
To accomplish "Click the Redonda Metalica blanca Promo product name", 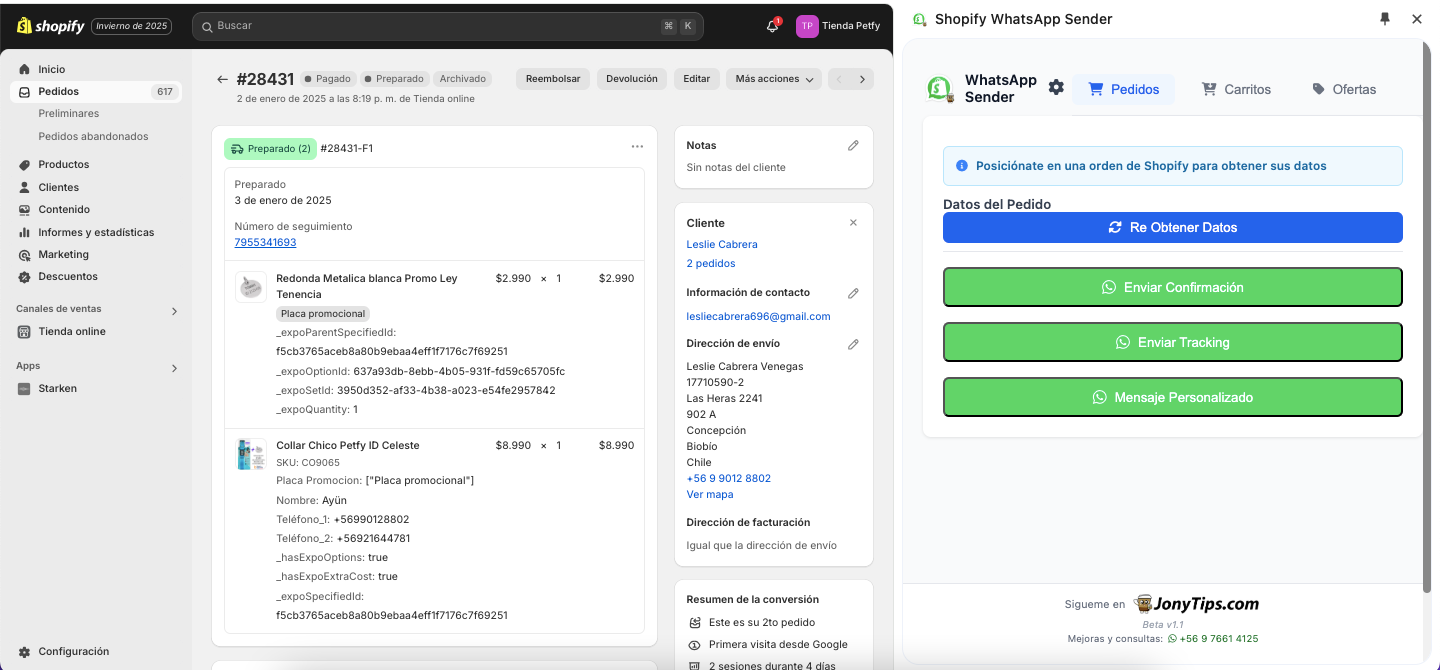I will click(367, 286).
